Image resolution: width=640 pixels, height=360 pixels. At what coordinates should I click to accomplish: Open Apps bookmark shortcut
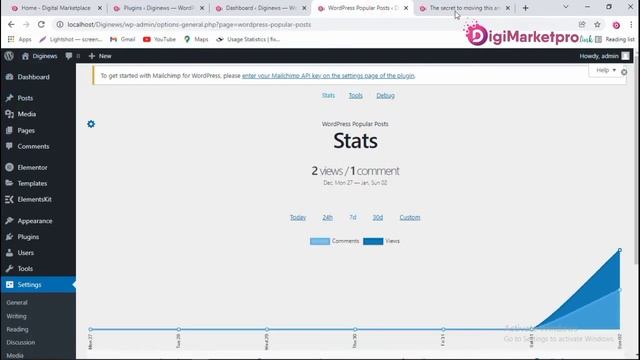tap(20, 39)
